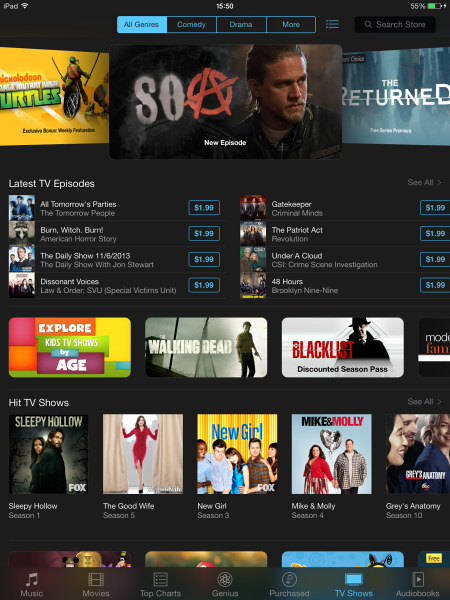Open Sleepy Hollow Season 1 cover
This screenshot has width=450, height=600.
tap(48, 454)
